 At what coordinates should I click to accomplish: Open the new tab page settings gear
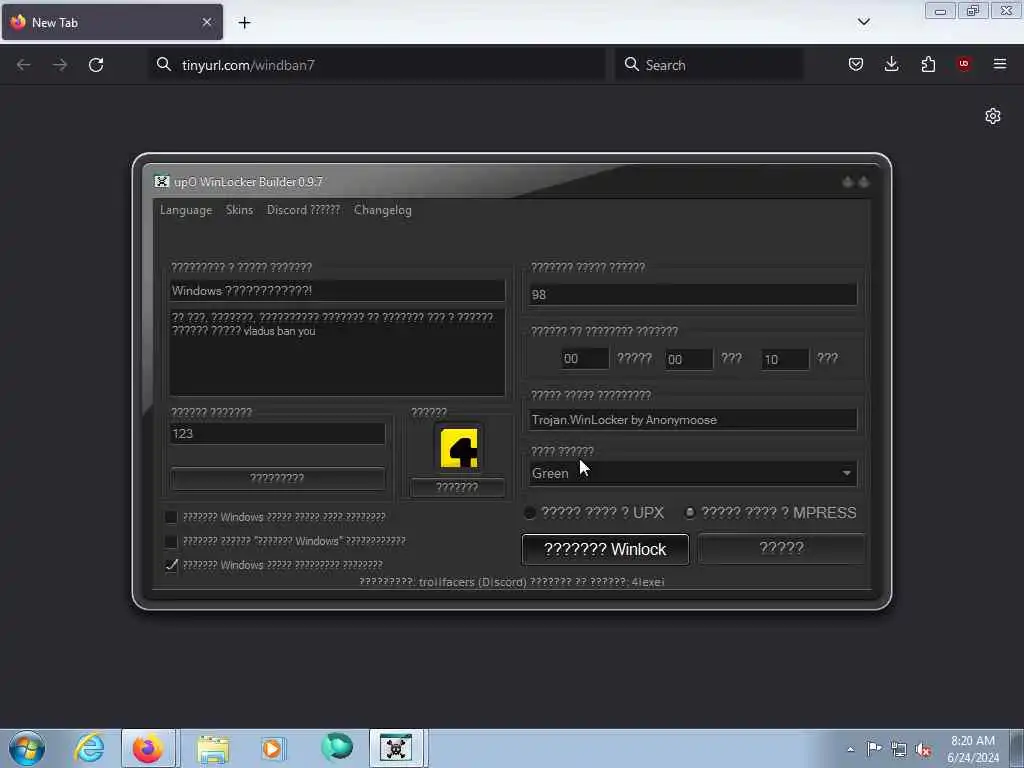tap(993, 116)
